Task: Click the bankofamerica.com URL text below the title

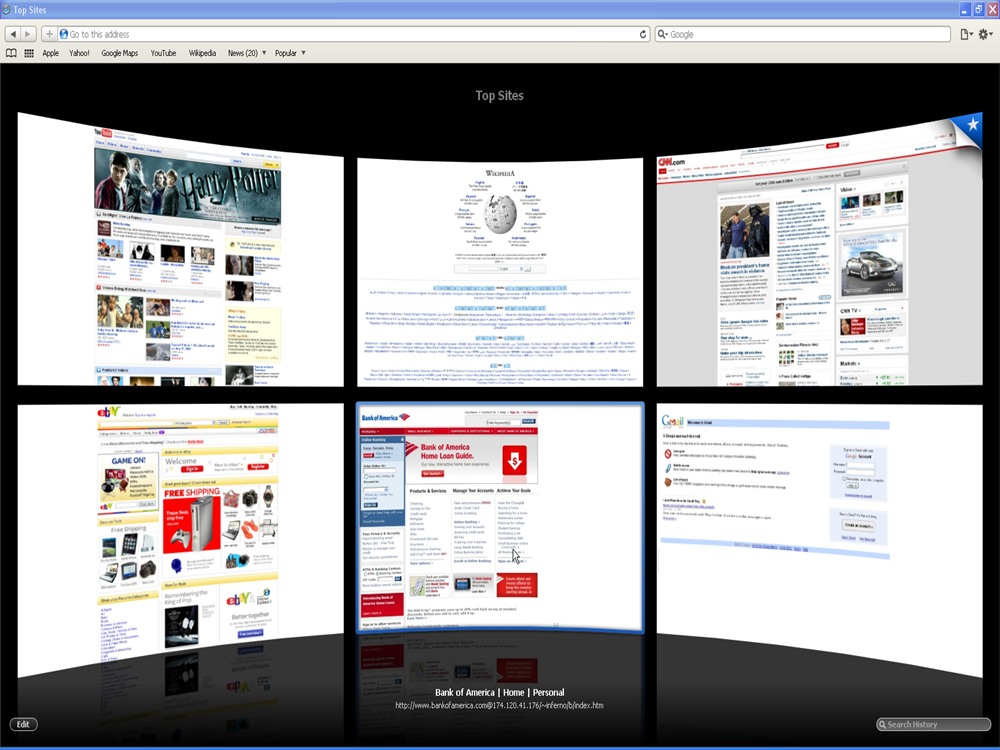Action: click(x=499, y=705)
